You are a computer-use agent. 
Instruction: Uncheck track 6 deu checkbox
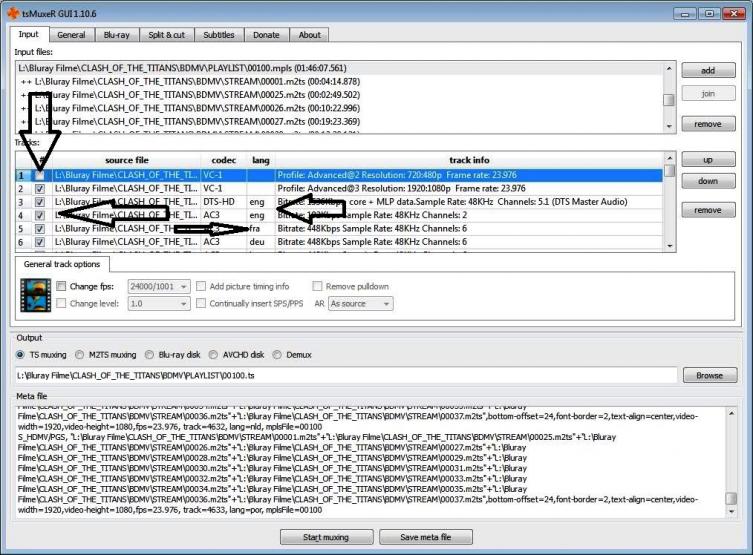(x=40, y=242)
